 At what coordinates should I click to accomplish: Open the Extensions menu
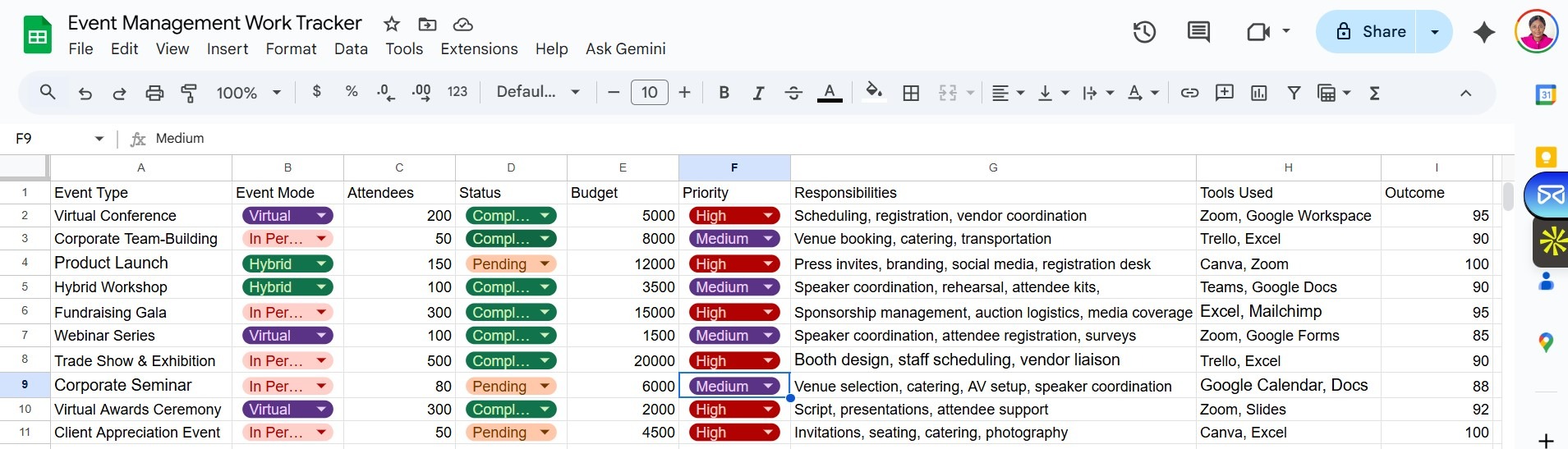479,49
